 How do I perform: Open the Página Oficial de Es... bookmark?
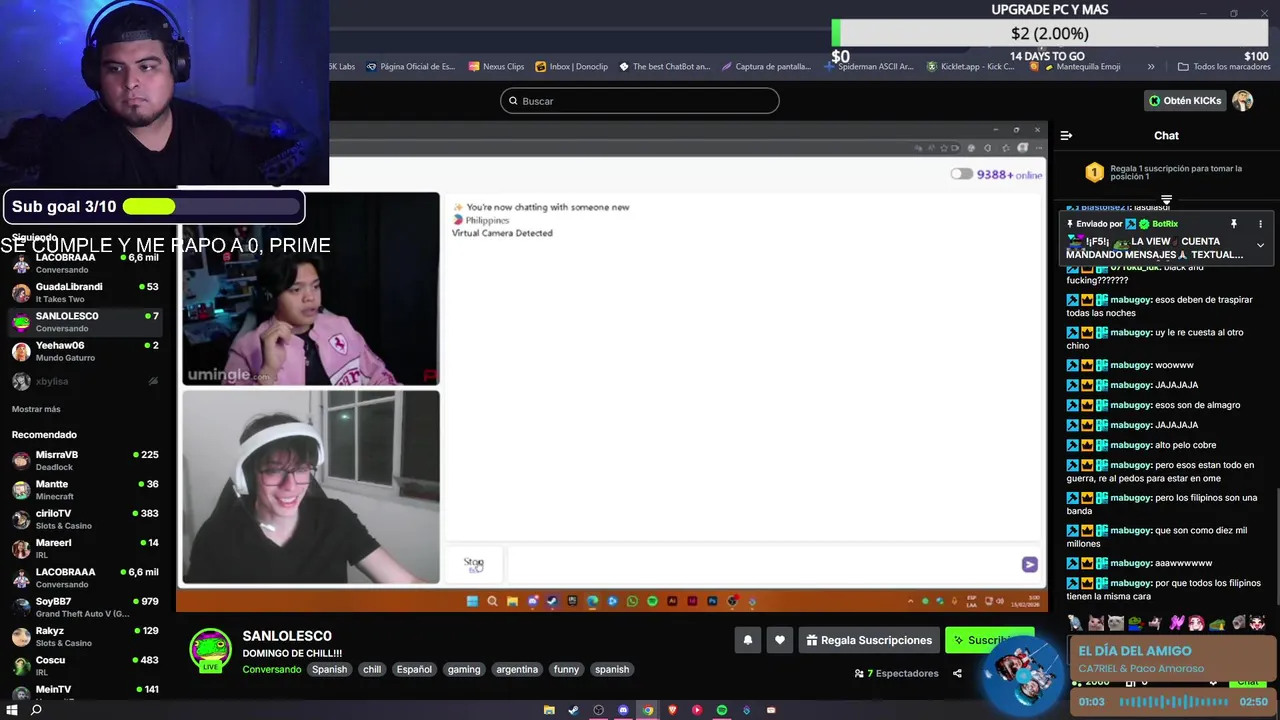[410, 67]
